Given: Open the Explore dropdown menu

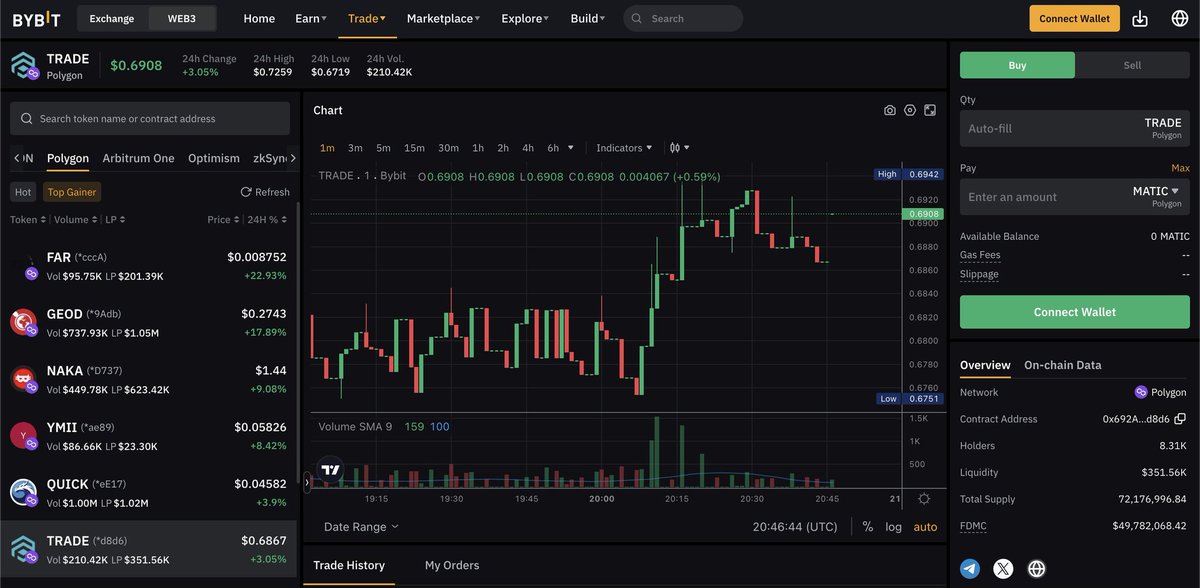Looking at the screenshot, I should coord(525,18).
